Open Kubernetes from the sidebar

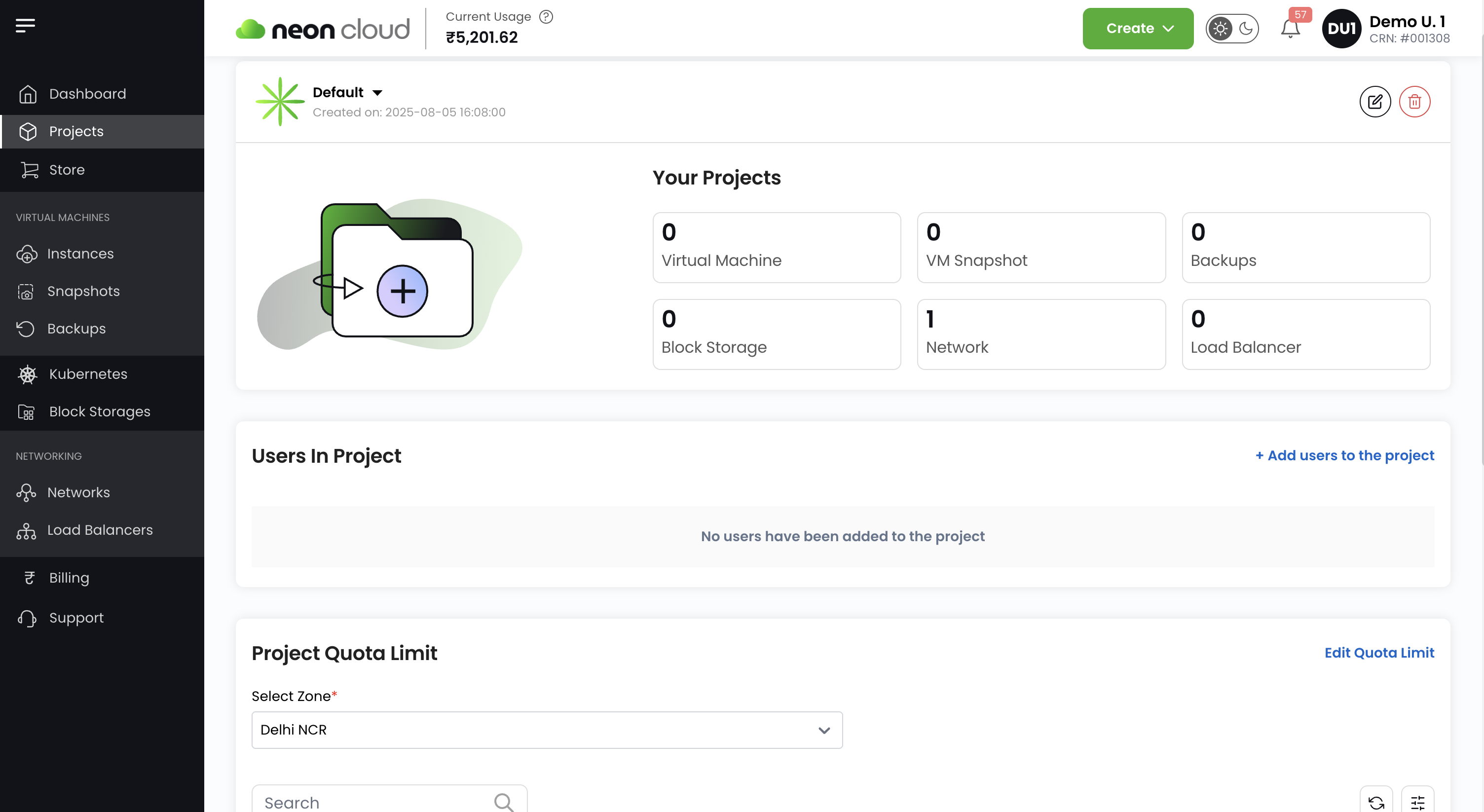[87, 374]
